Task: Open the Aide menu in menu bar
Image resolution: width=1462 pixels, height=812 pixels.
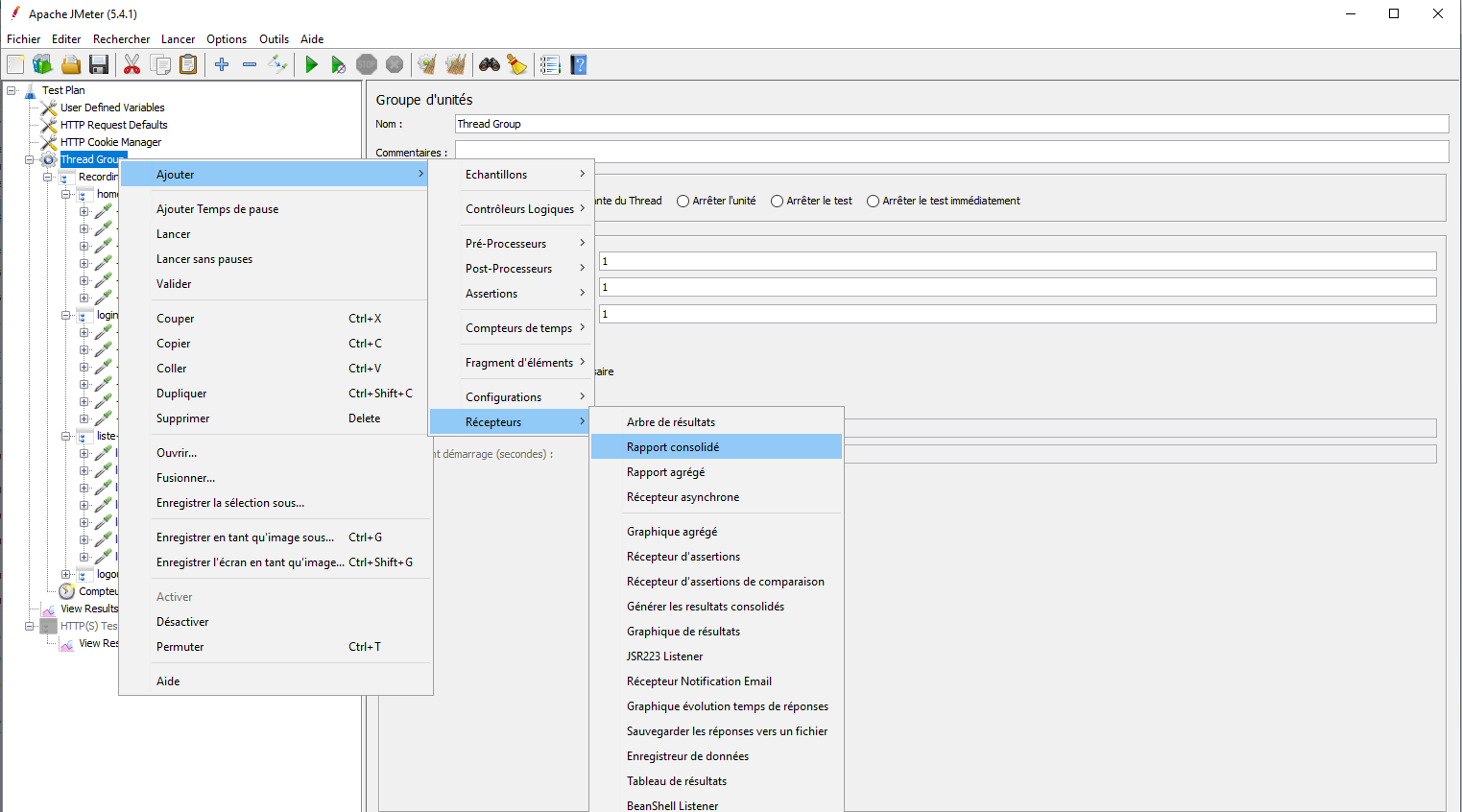Action: click(x=312, y=39)
